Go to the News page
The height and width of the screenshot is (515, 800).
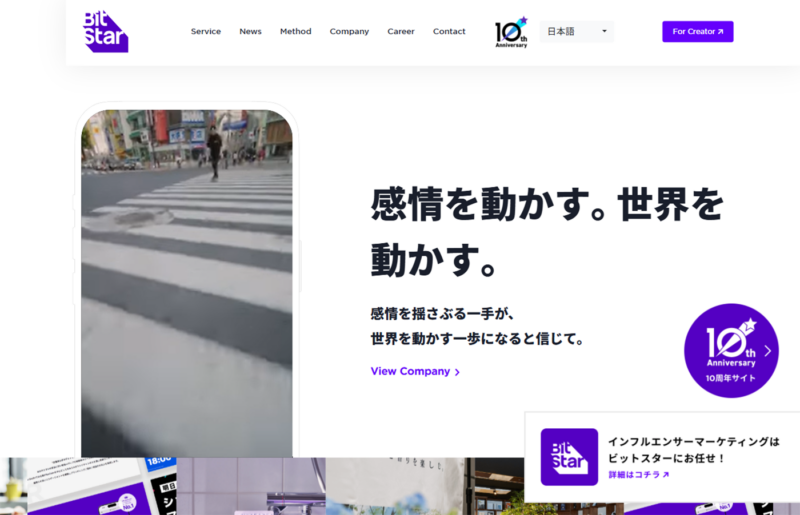(x=250, y=32)
